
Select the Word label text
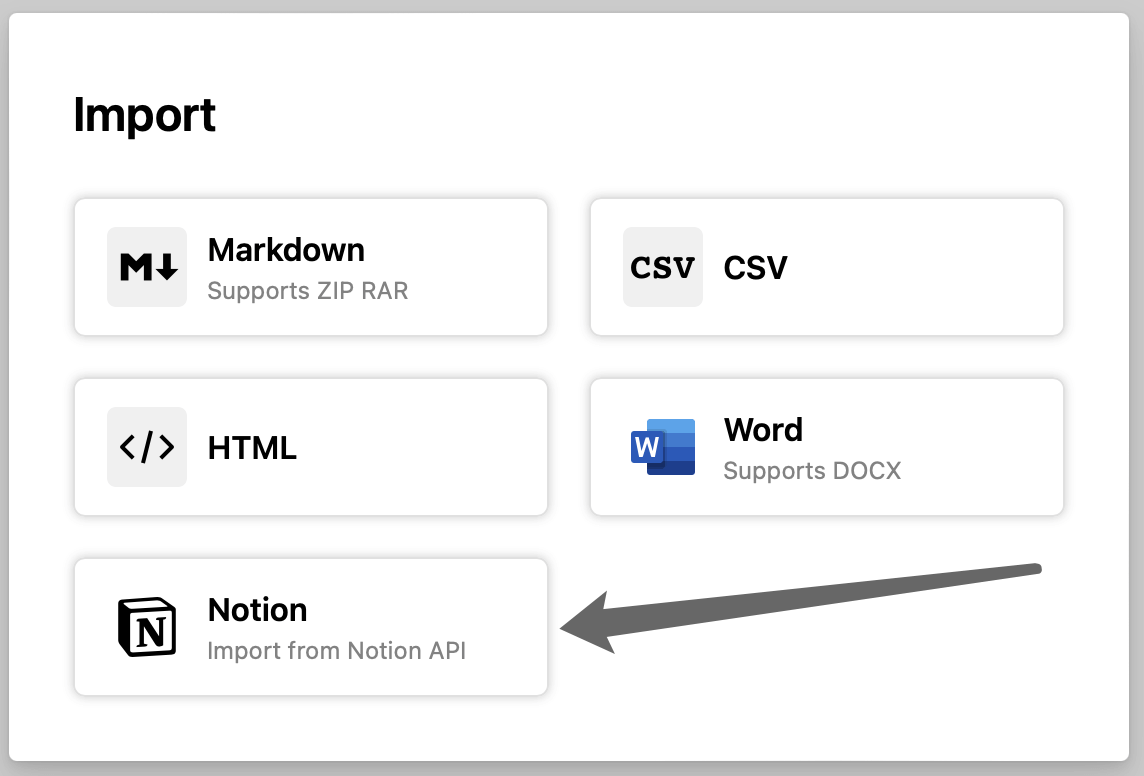(763, 430)
